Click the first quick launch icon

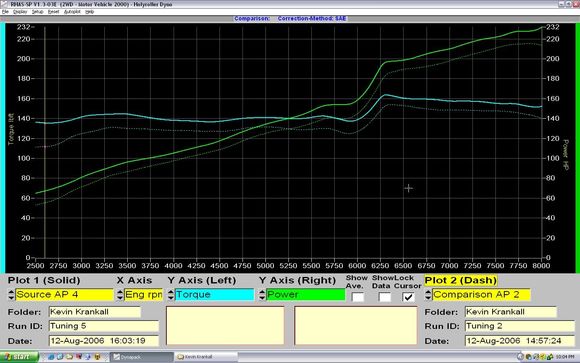[51, 357]
